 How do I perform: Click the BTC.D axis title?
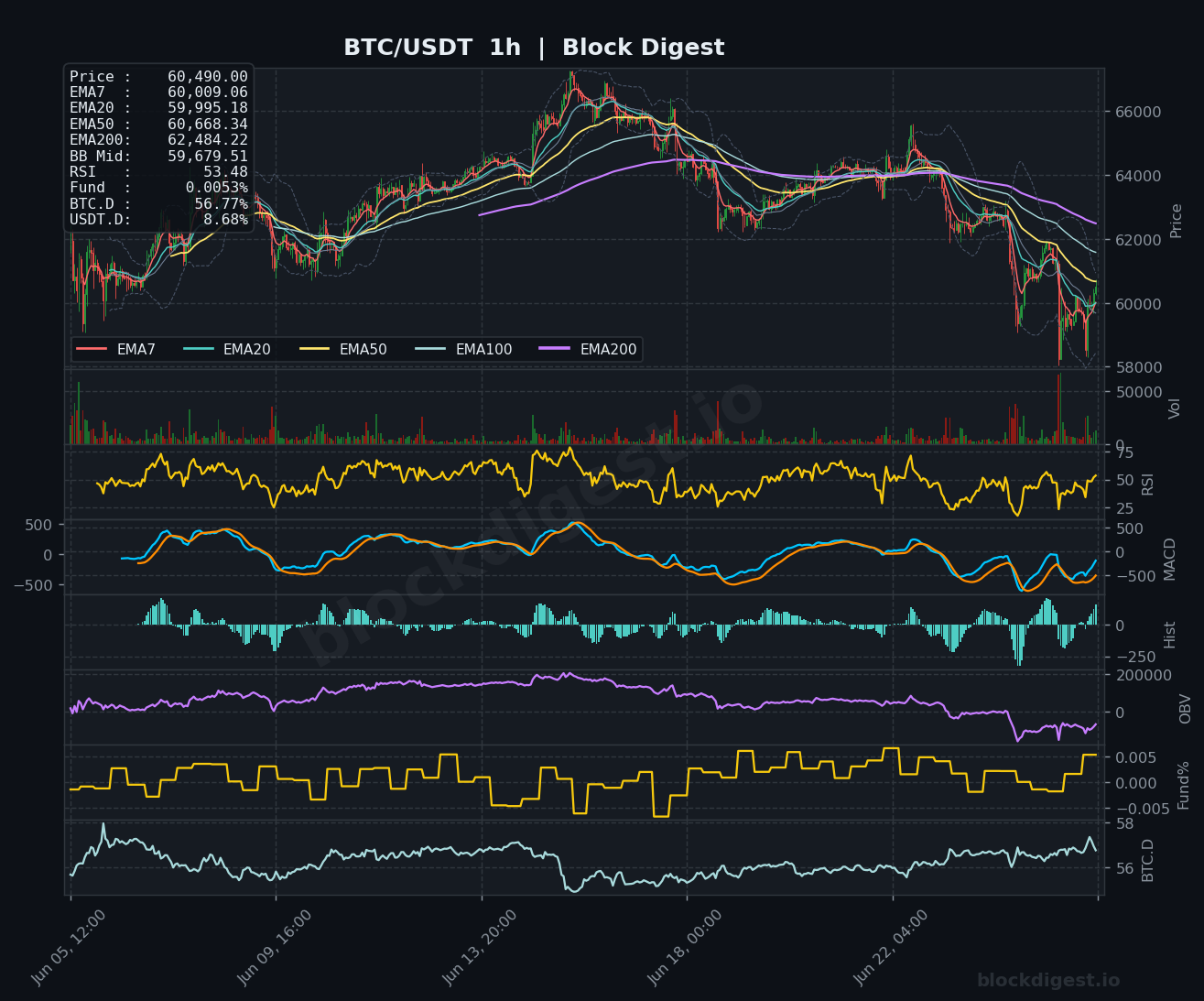tap(1148, 860)
